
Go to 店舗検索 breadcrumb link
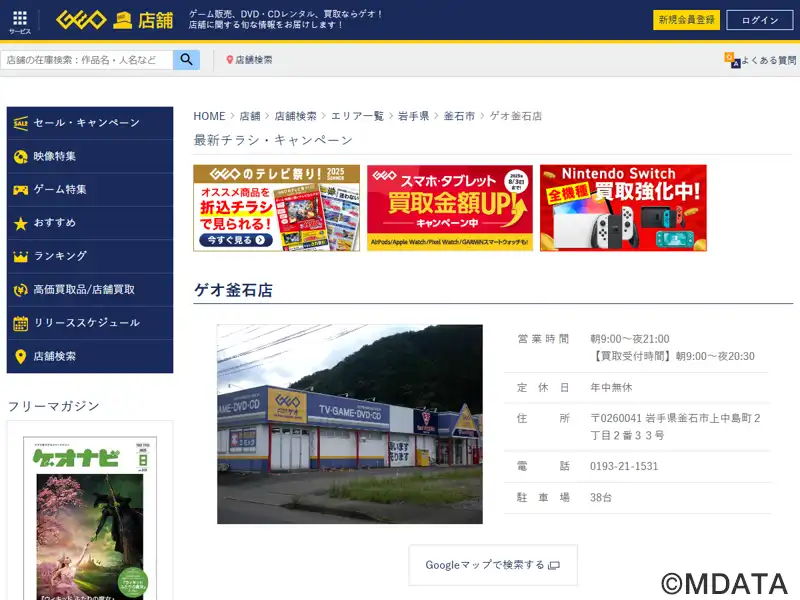(295, 116)
